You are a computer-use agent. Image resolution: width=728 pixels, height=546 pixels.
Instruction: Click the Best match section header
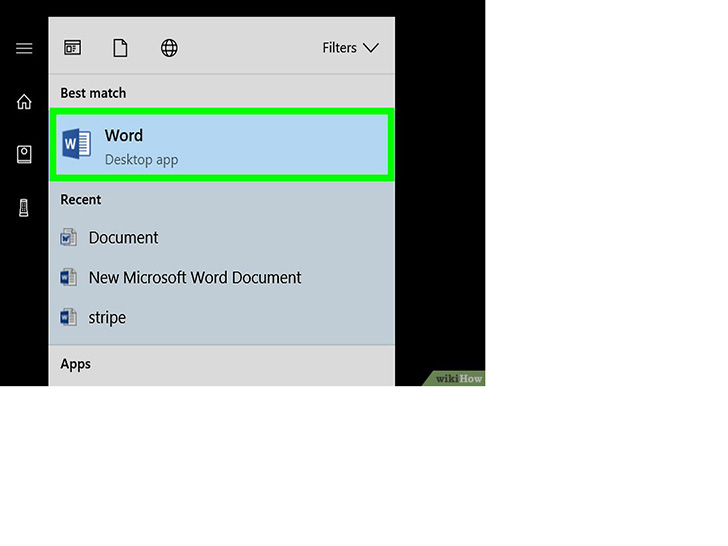[93, 93]
